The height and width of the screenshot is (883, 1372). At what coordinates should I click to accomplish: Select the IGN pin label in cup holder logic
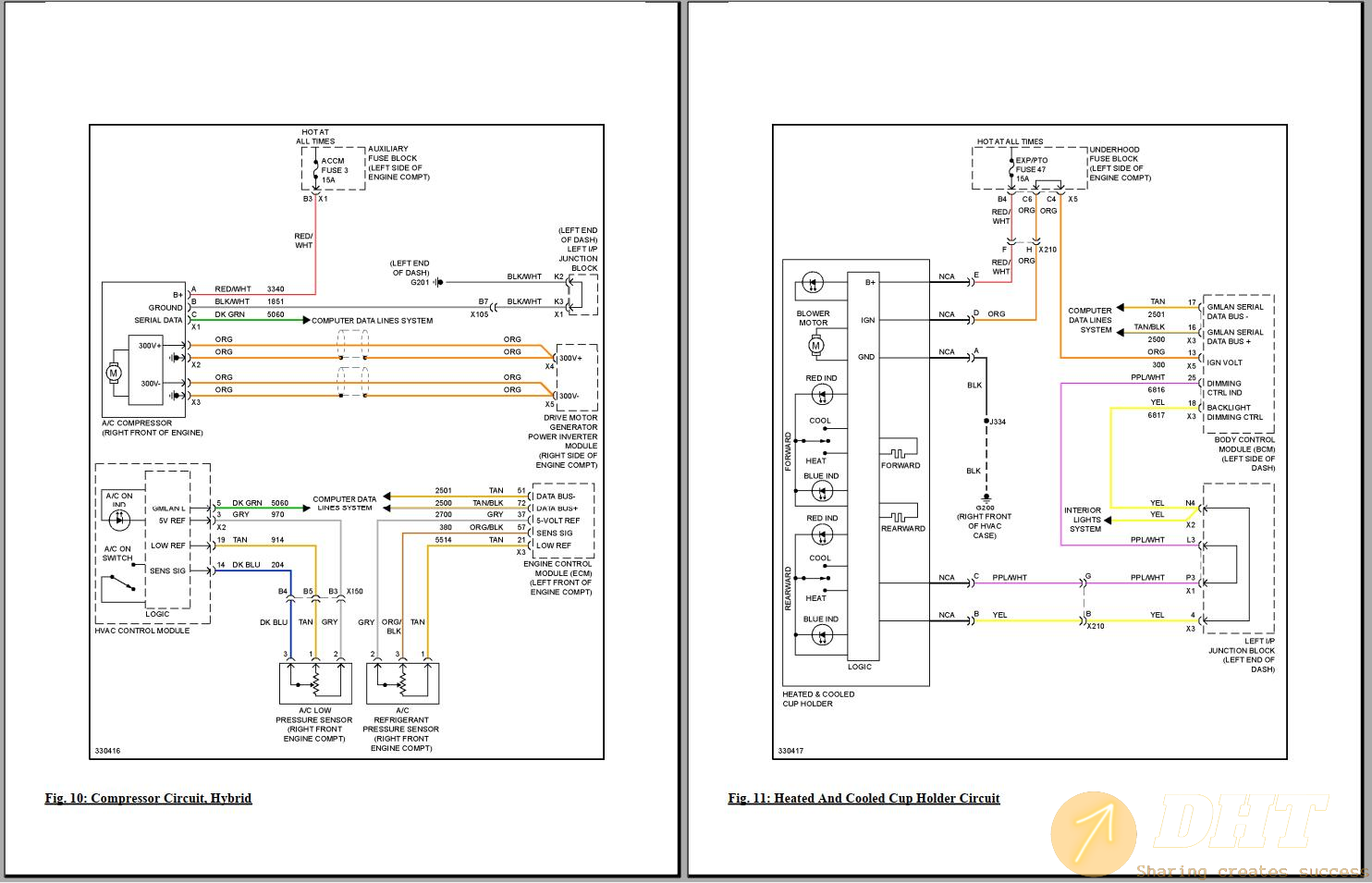click(x=867, y=320)
